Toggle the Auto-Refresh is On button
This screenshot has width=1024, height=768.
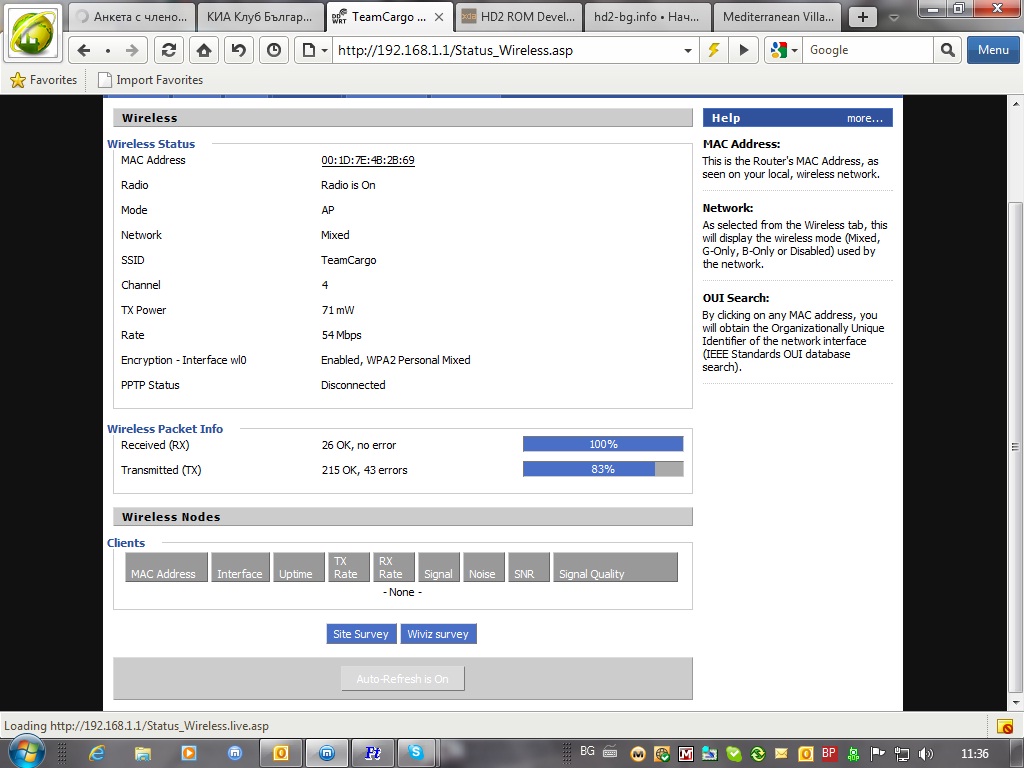point(402,679)
